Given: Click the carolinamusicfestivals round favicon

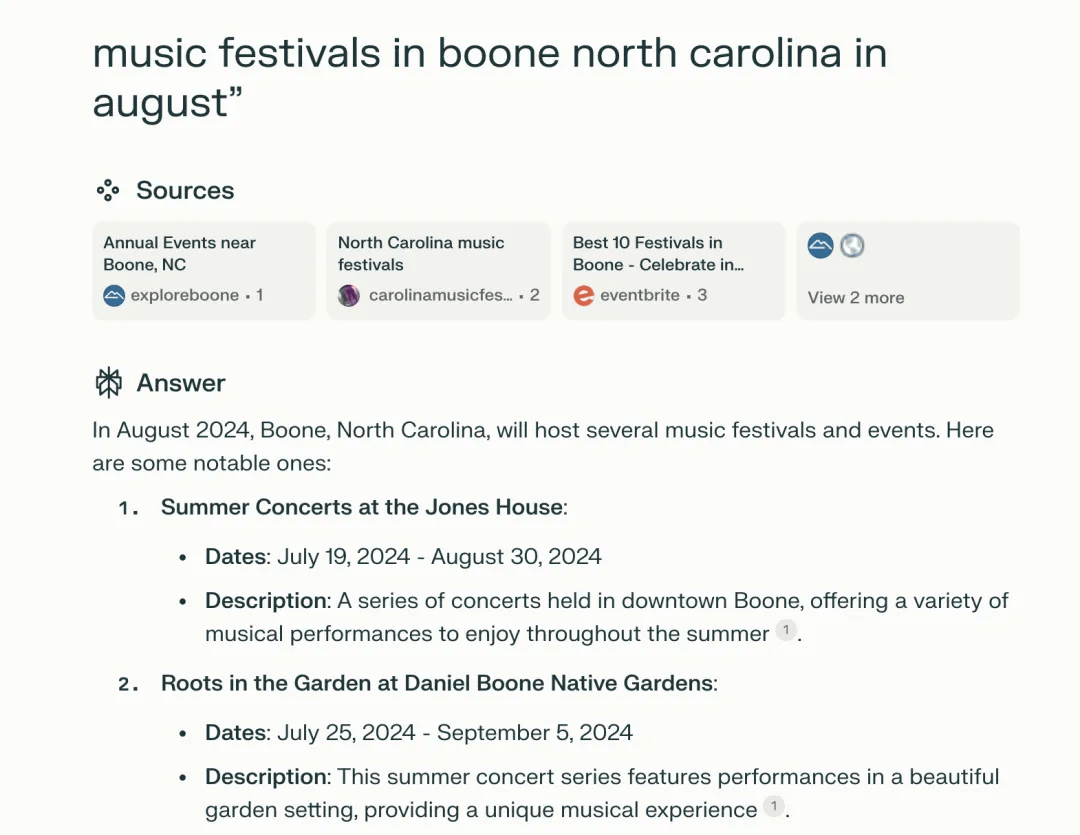Looking at the screenshot, I should pyautogui.click(x=349, y=295).
